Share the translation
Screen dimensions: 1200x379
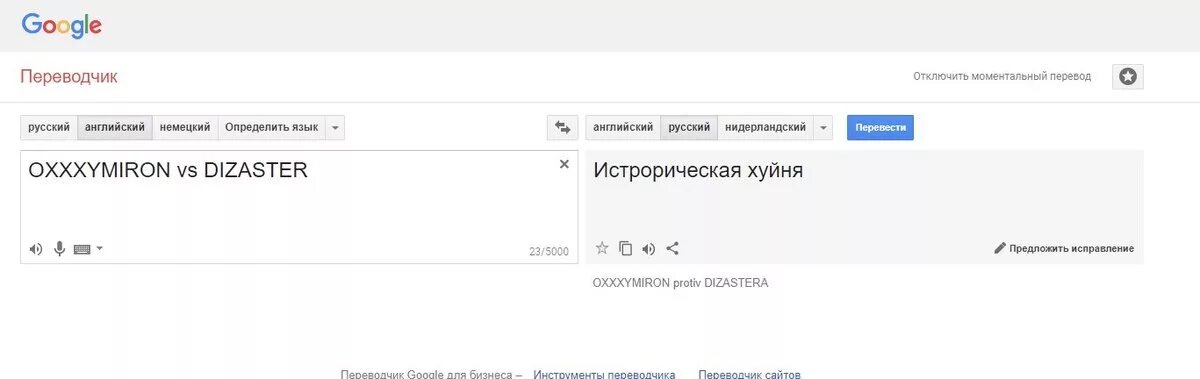pos(672,248)
